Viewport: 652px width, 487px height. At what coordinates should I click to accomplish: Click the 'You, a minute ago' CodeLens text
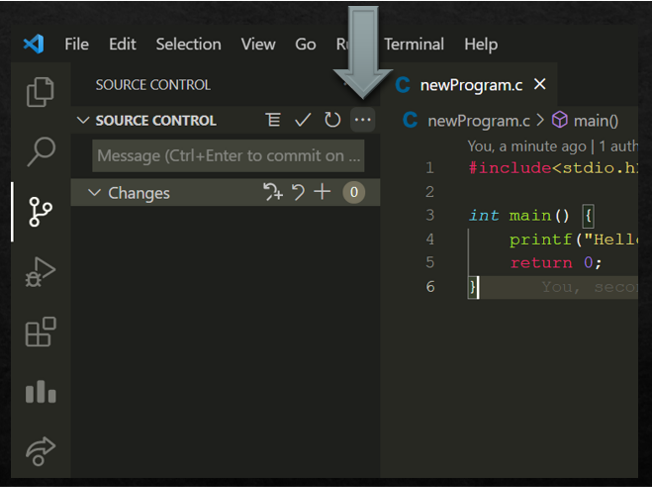(x=526, y=146)
